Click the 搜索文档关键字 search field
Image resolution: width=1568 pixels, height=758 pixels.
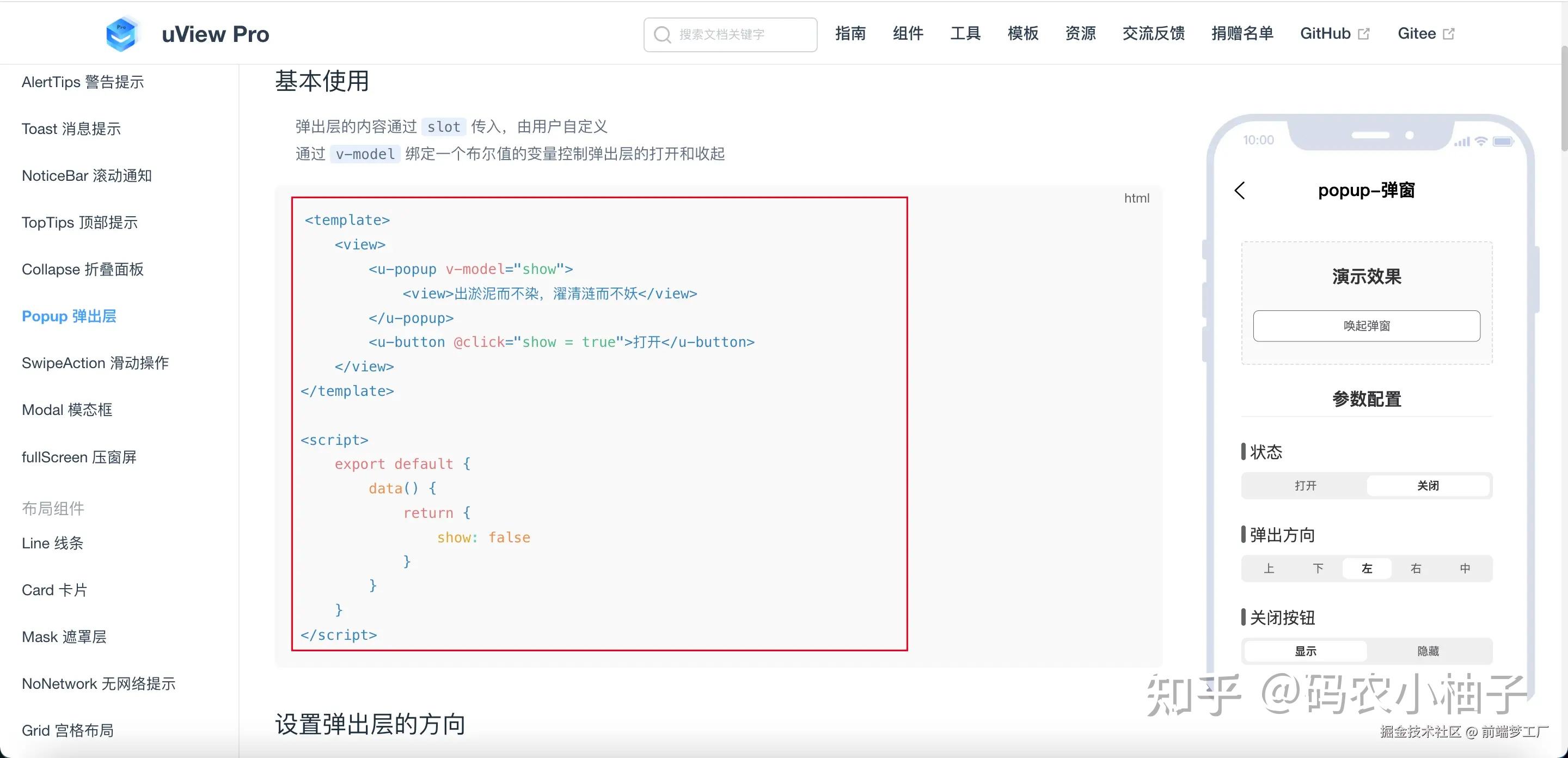[x=730, y=34]
